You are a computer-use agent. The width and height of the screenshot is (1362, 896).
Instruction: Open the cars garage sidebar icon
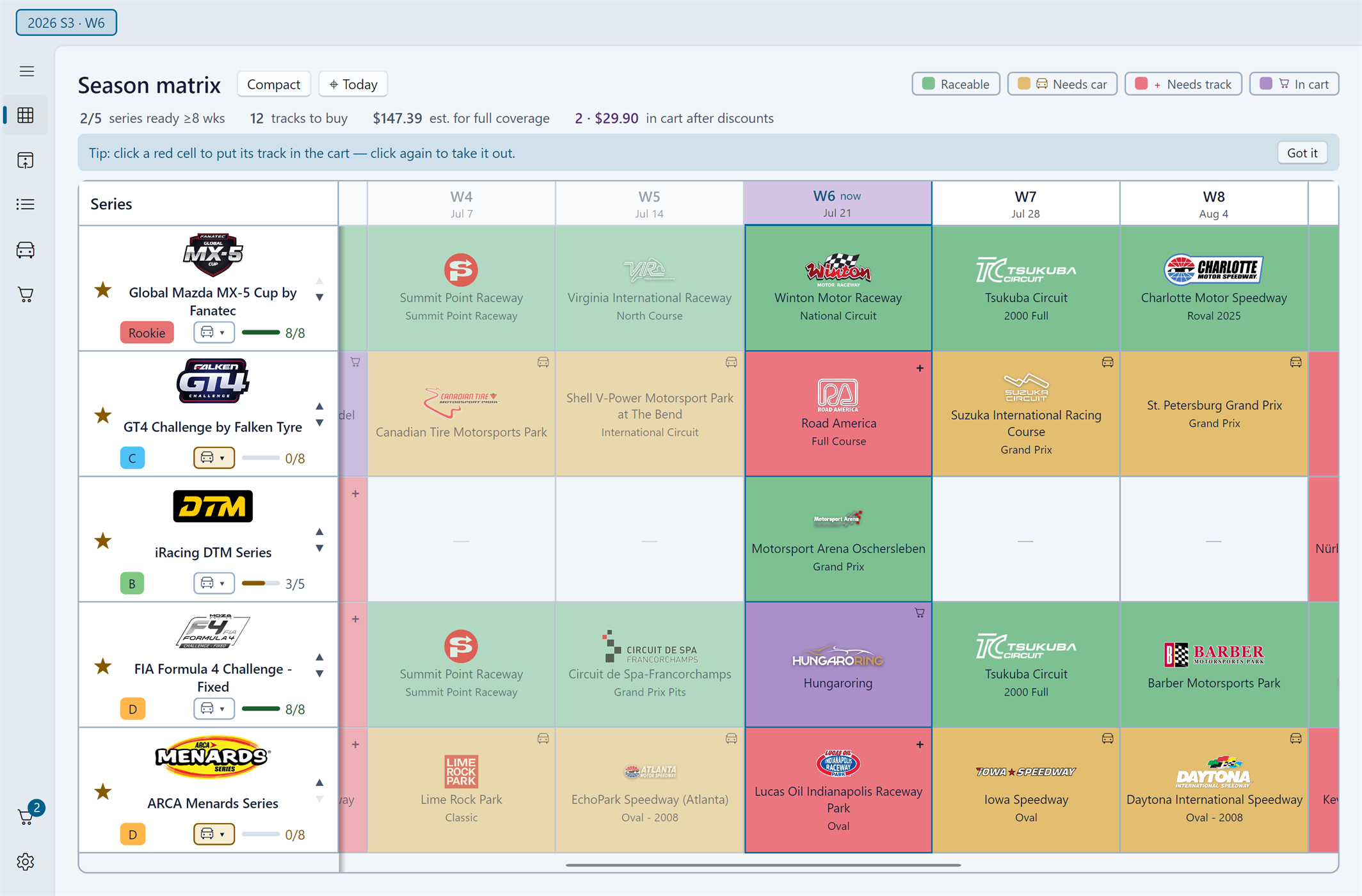tap(26, 250)
